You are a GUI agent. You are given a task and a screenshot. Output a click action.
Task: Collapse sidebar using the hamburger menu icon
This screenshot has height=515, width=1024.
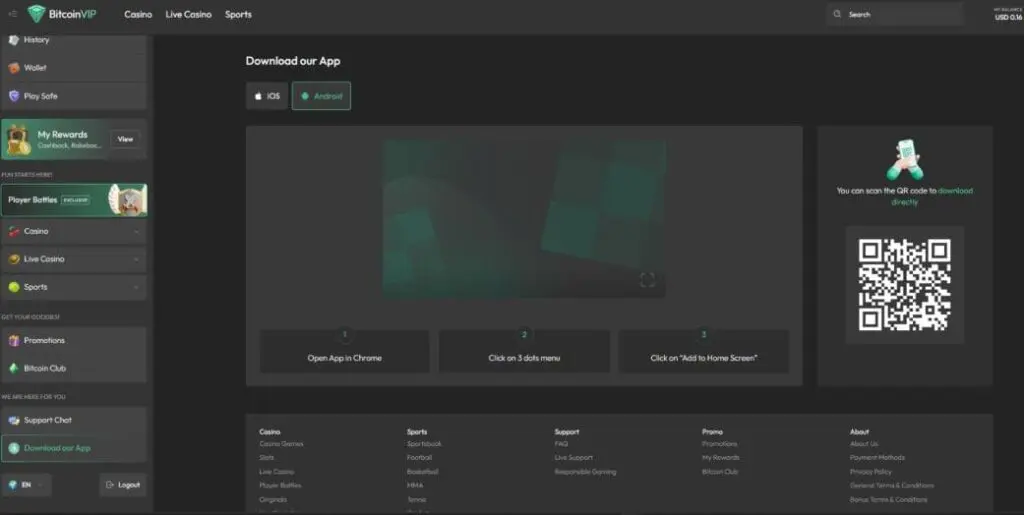12,14
